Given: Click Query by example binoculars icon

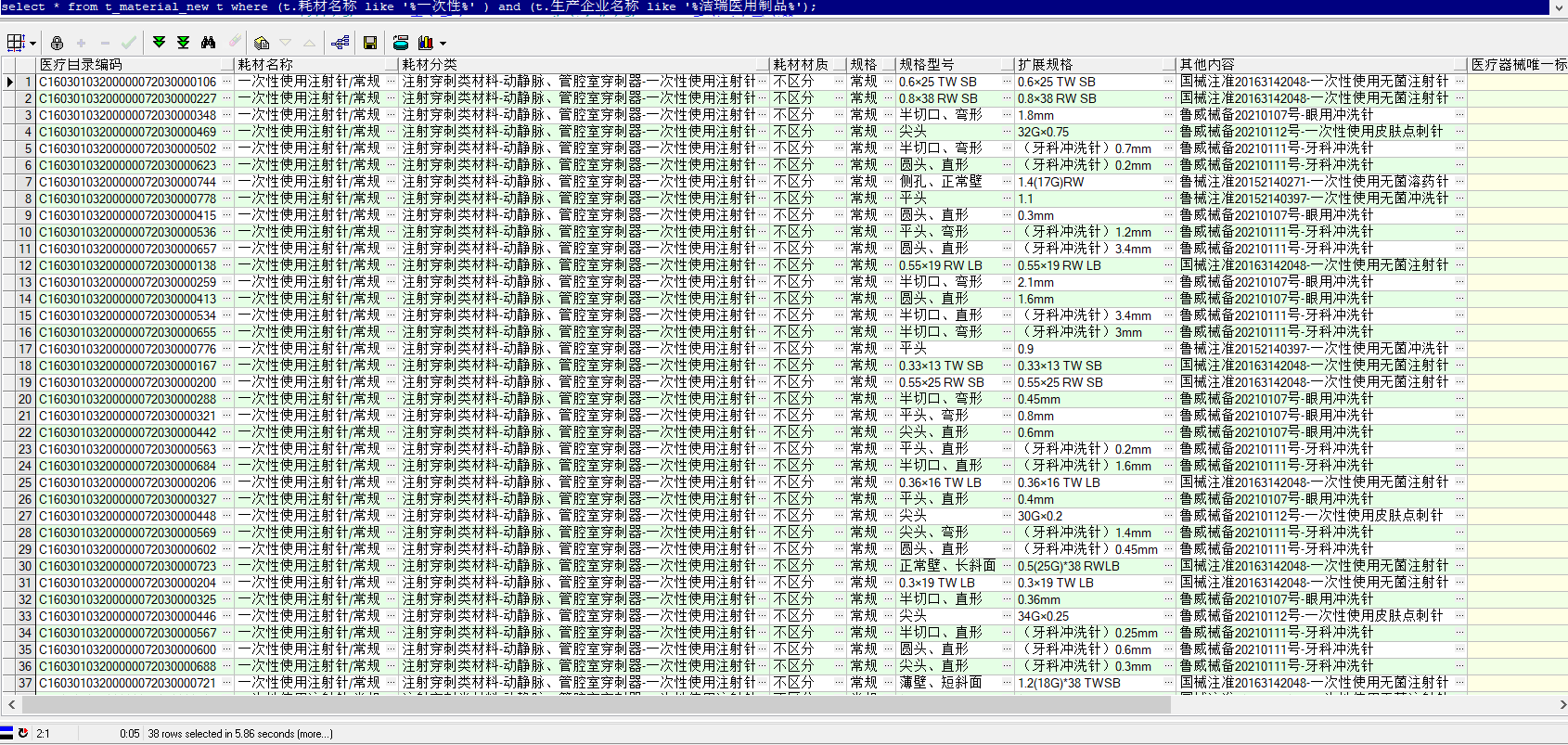Looking at the screenshot, I should tap(208, 43).
